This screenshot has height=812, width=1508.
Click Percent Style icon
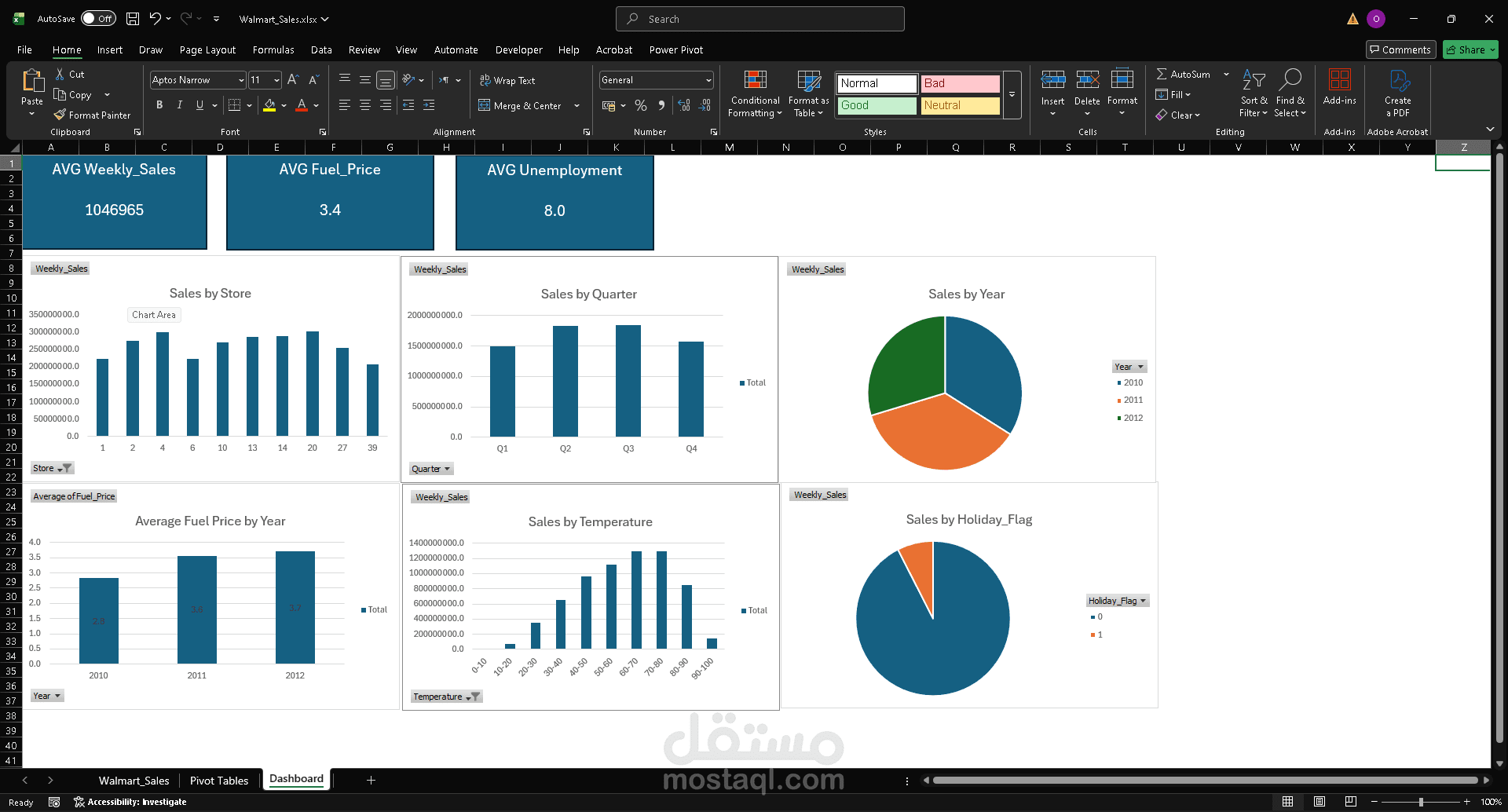[x=641, y=105]
